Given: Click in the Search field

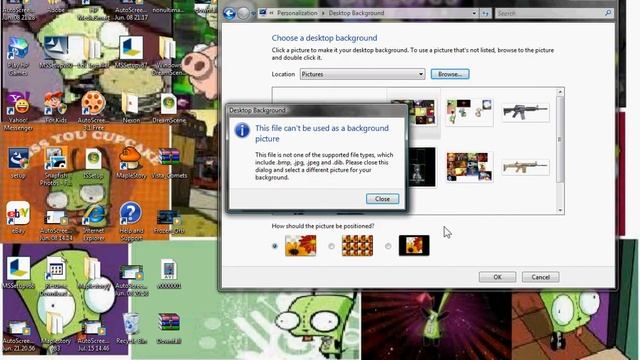Looking at the screenshot, I should click(550, 13).
